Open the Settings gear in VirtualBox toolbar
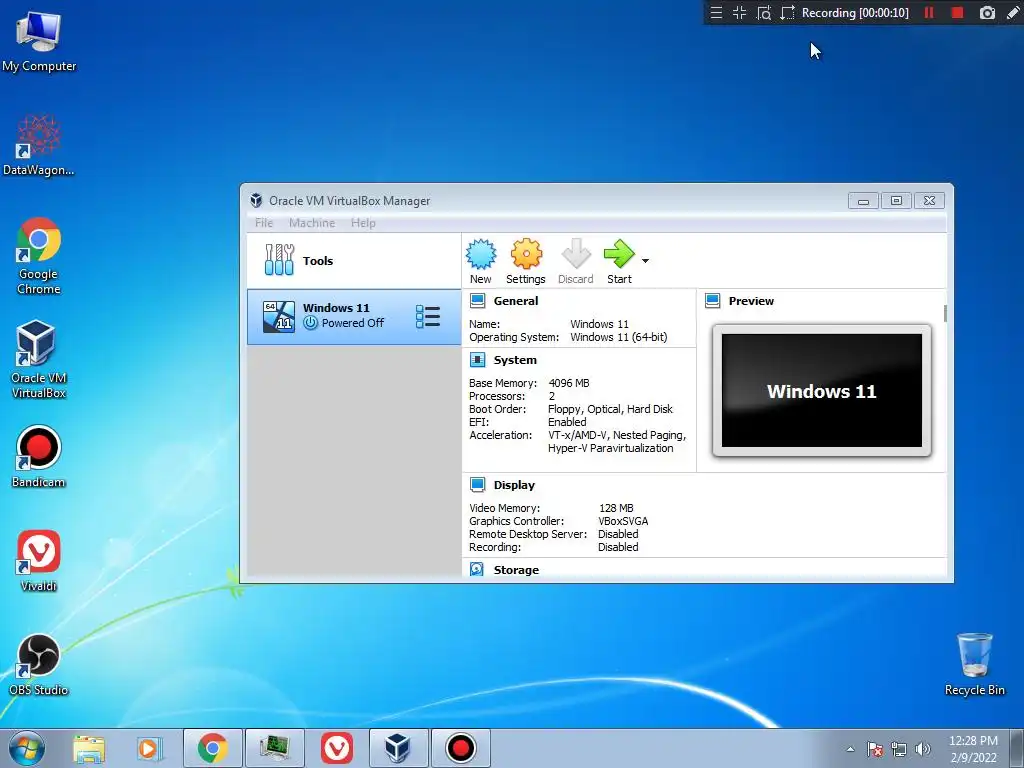 tap(526, 261)
